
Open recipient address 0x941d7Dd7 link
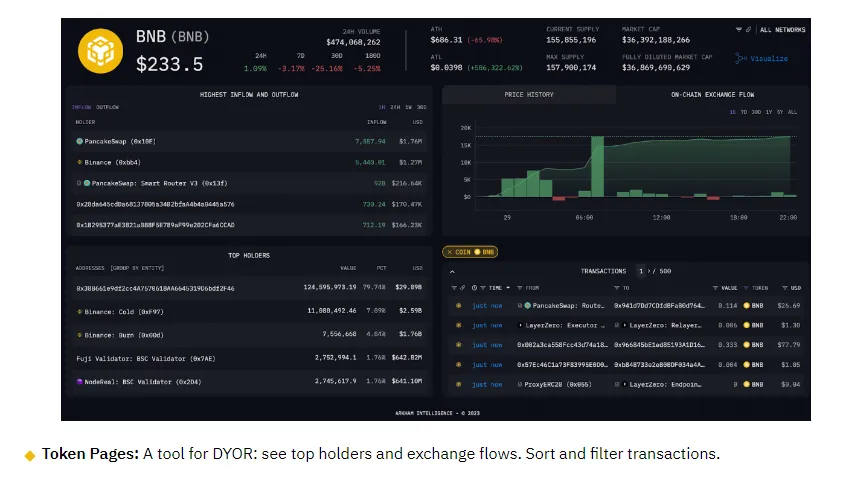(660, 306)
